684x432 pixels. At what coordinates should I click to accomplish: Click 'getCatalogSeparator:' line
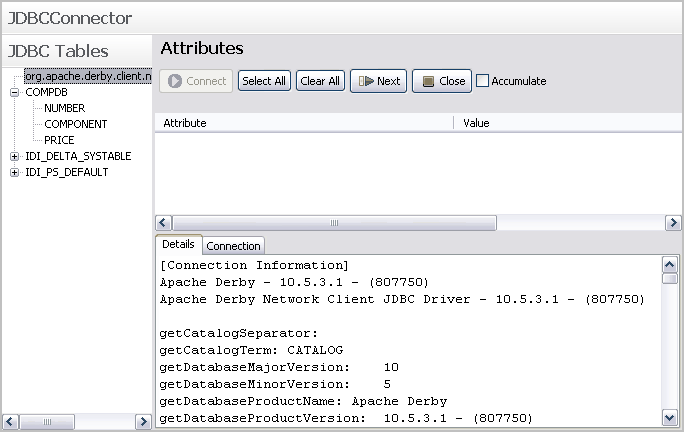[239, 333]
